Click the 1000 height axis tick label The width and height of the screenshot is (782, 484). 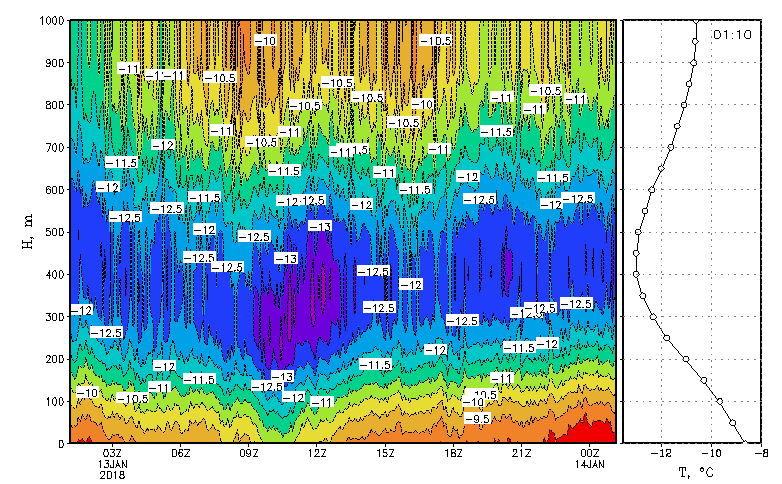coord(49,20)
